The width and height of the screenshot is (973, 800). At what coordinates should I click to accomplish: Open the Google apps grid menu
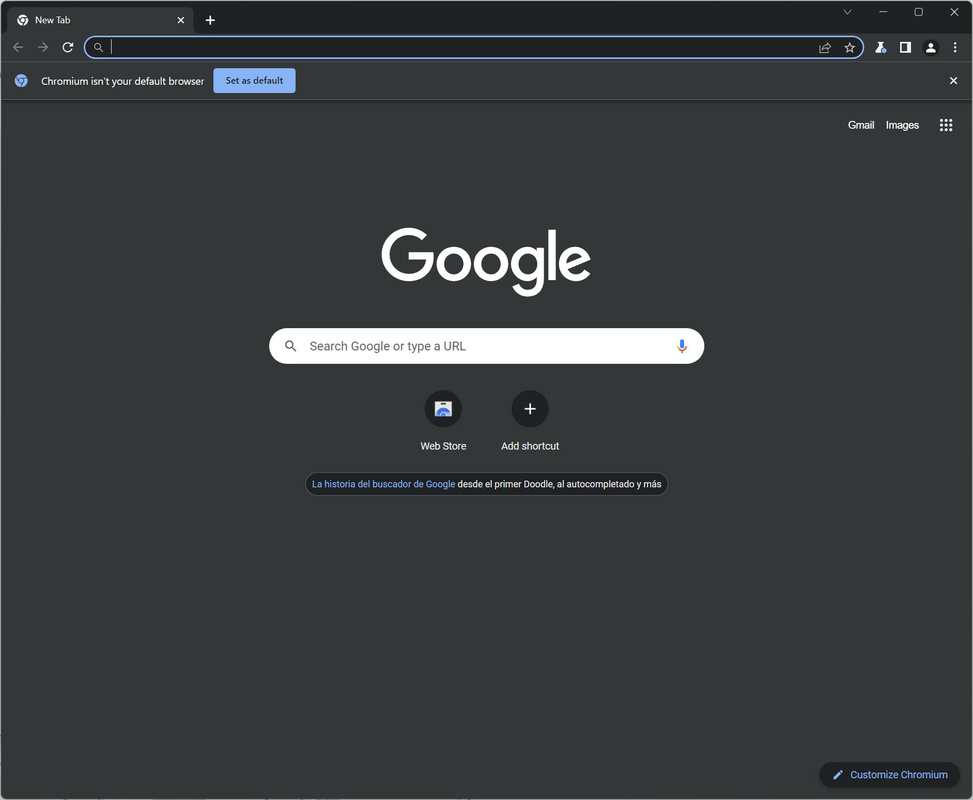pos(945,125)
